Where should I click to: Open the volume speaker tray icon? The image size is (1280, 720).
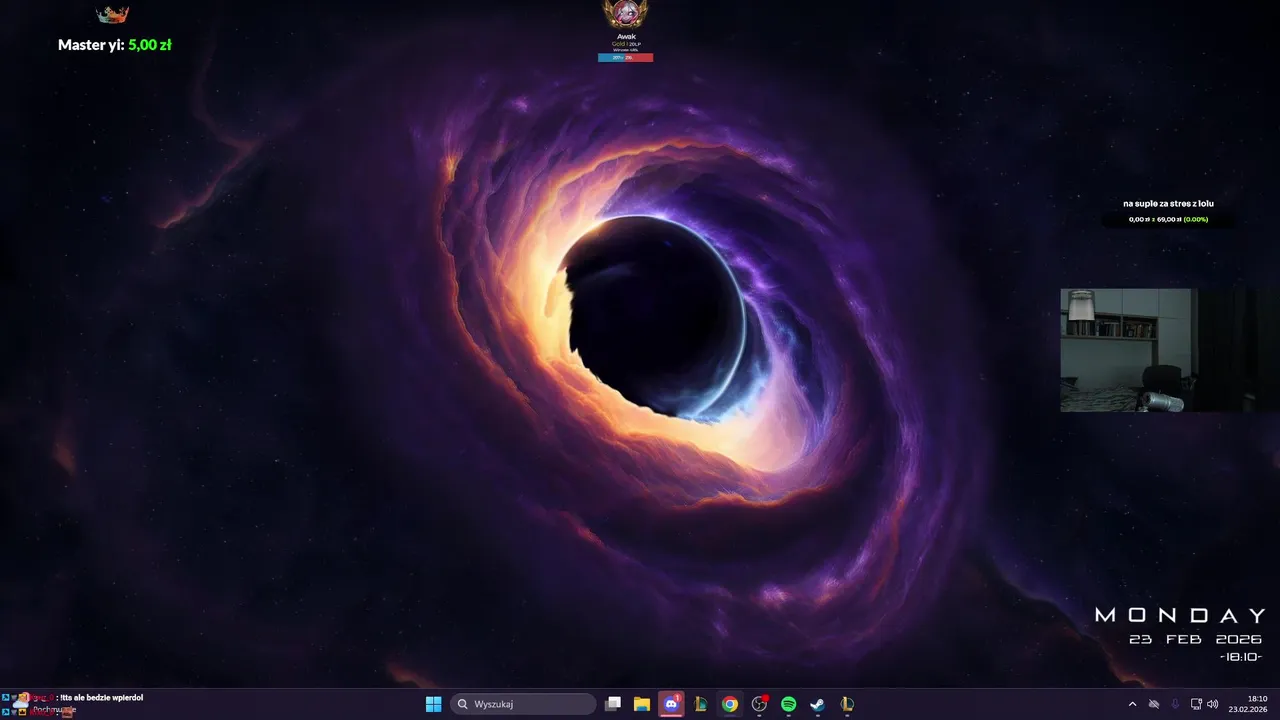[x=1213, y=704]
